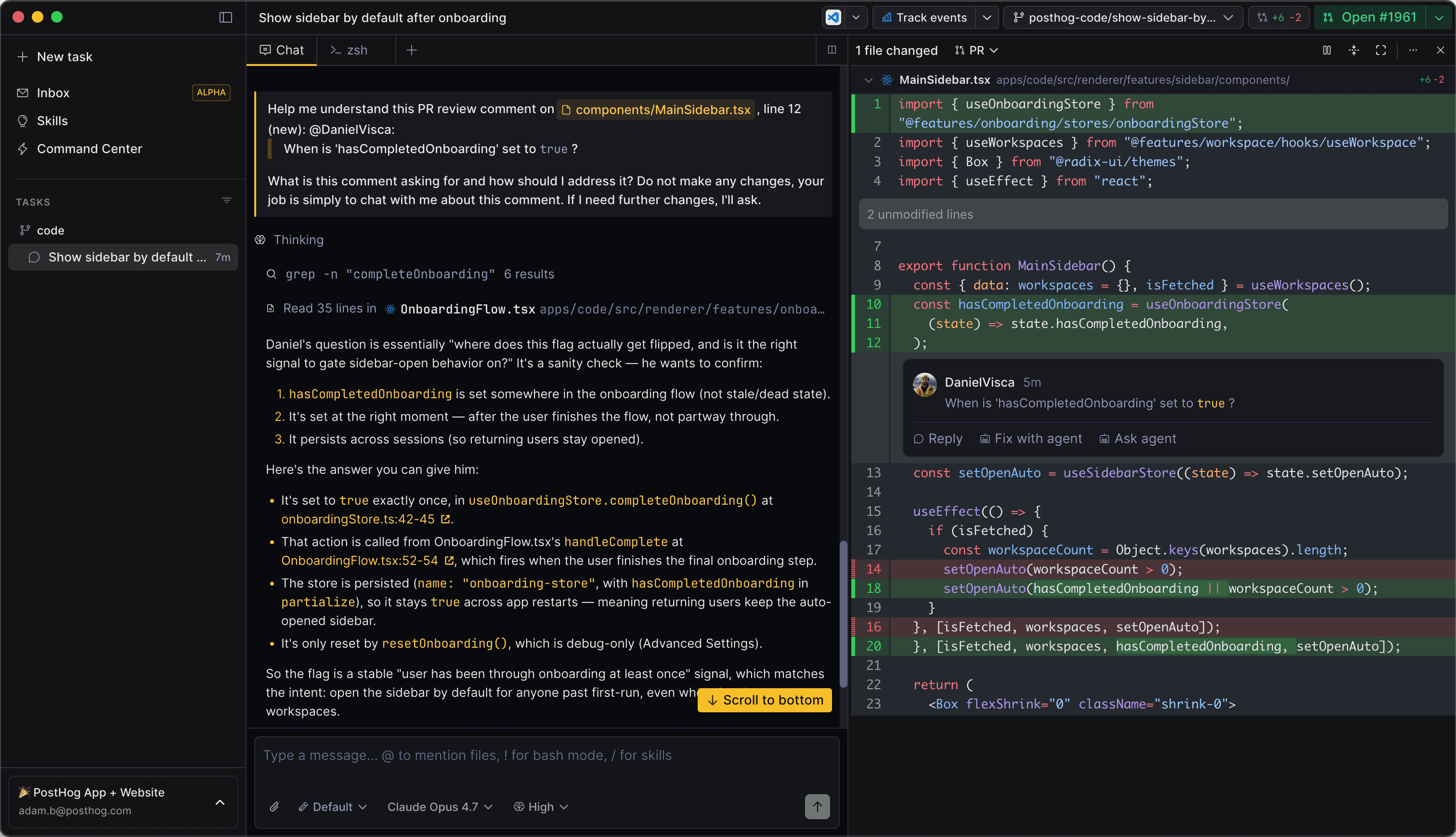Click the fullscreen diff icon

(1381, 50)
